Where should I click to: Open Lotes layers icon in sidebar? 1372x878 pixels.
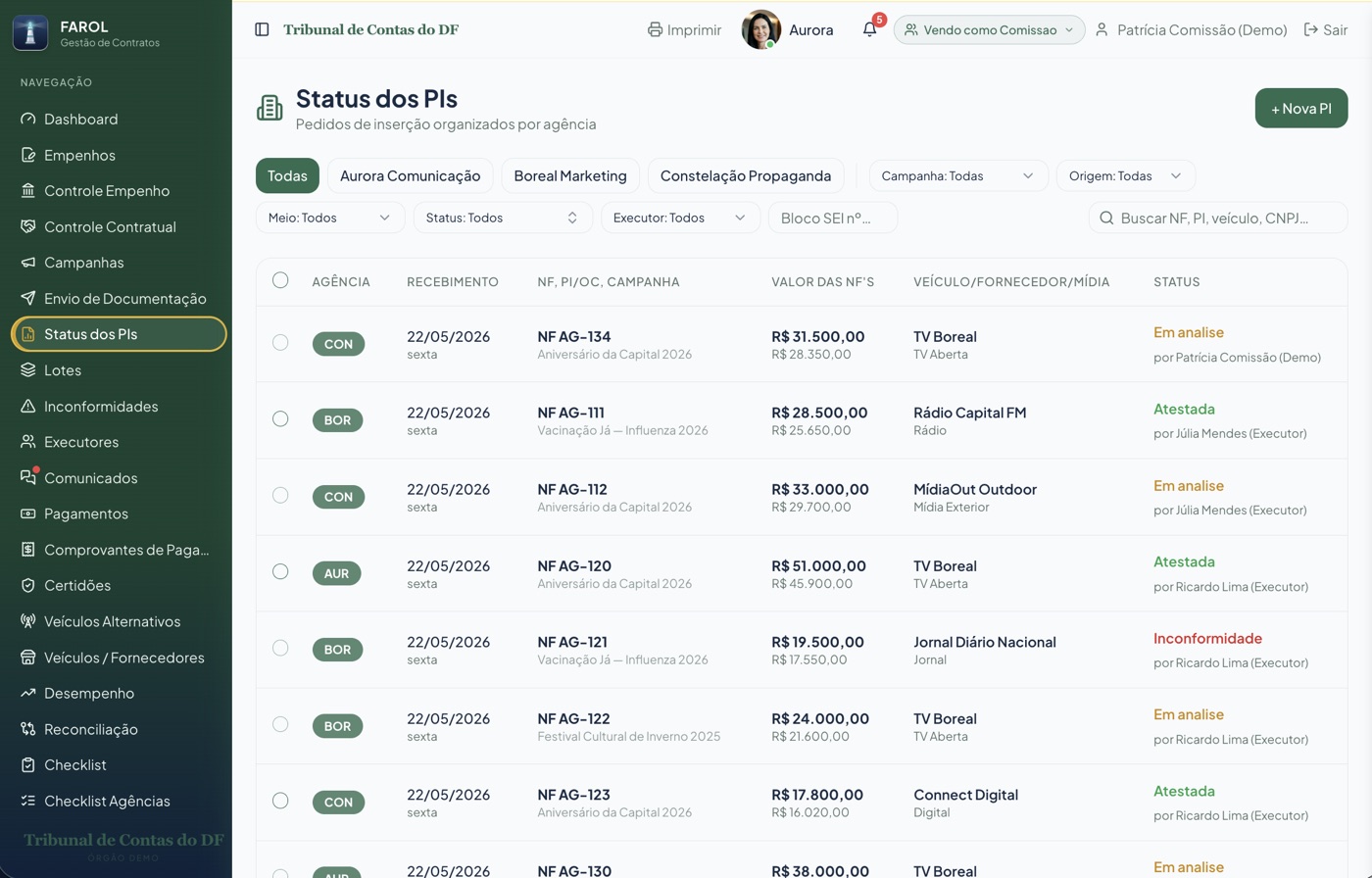click(x=27, y=370)
